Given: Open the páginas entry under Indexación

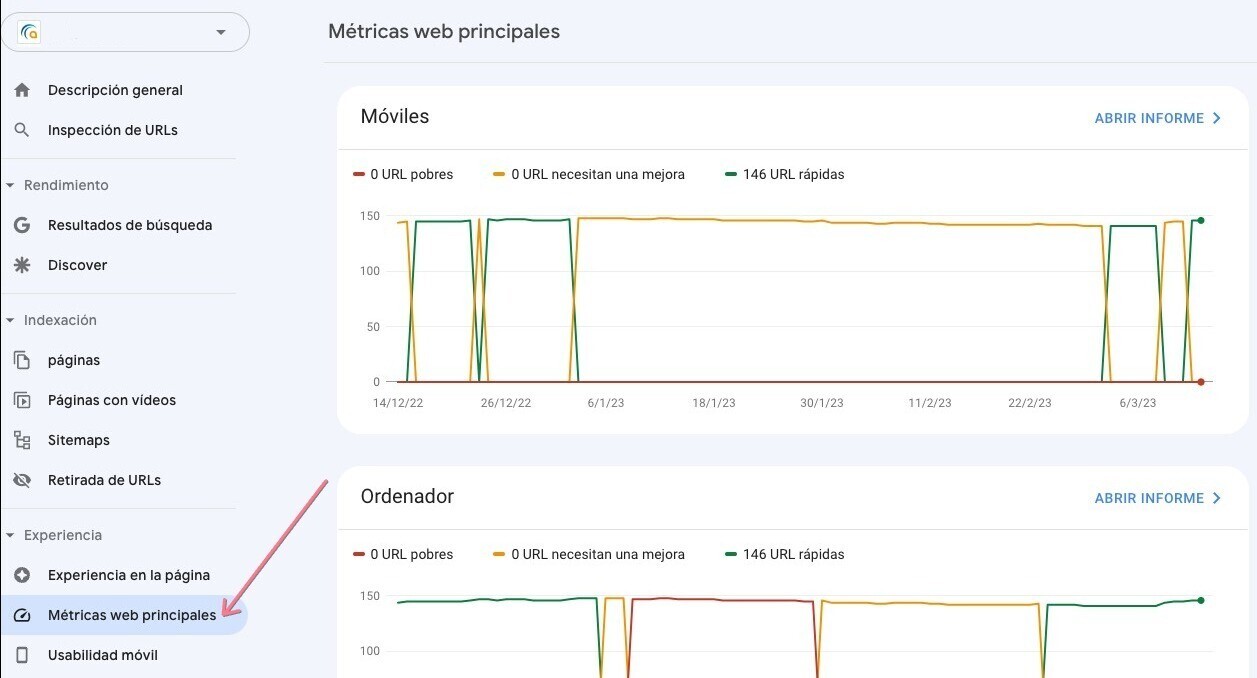Looking at the screenshot, I should click(73, 359).
